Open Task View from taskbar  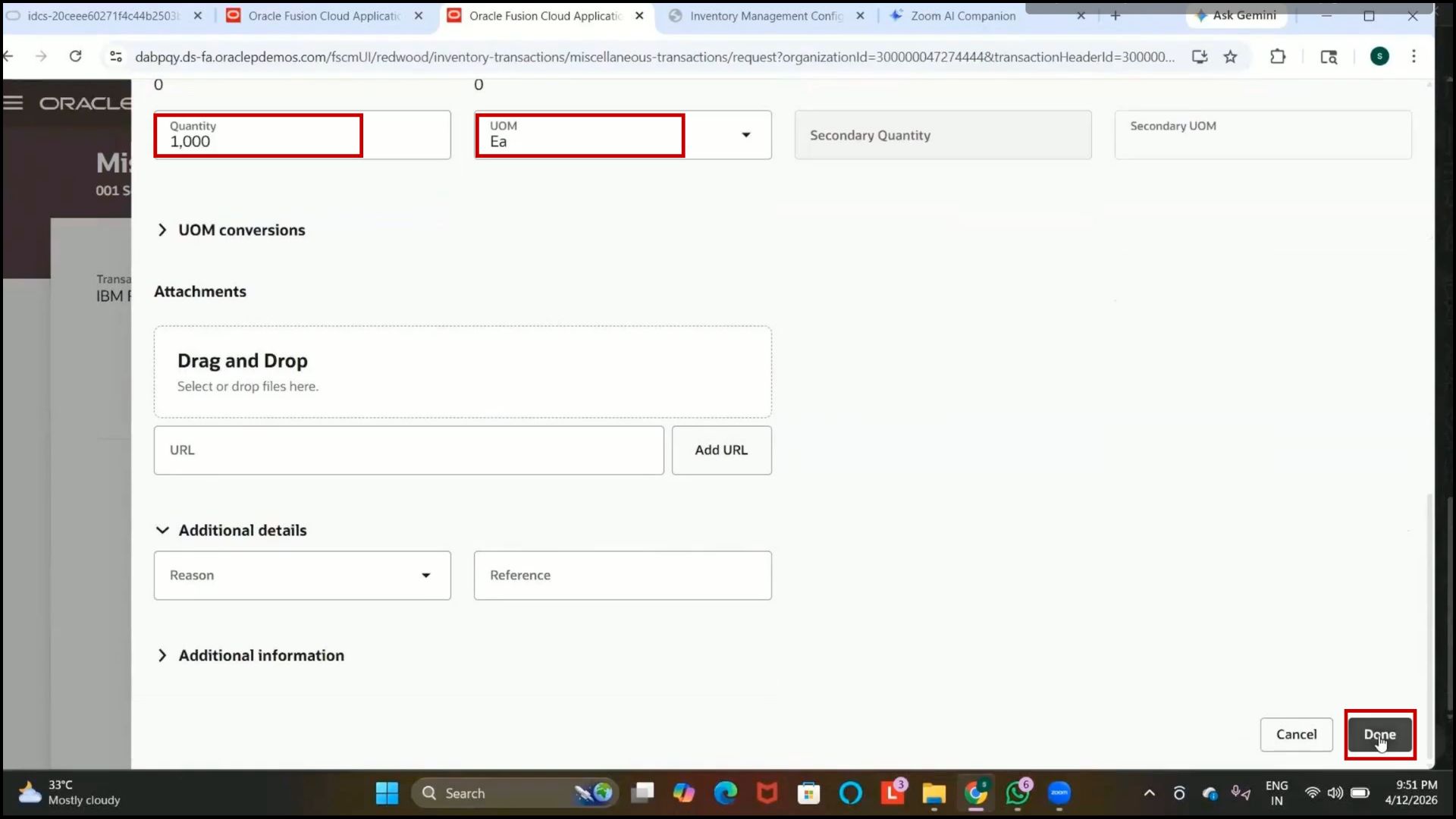click(x=642, y=793)
